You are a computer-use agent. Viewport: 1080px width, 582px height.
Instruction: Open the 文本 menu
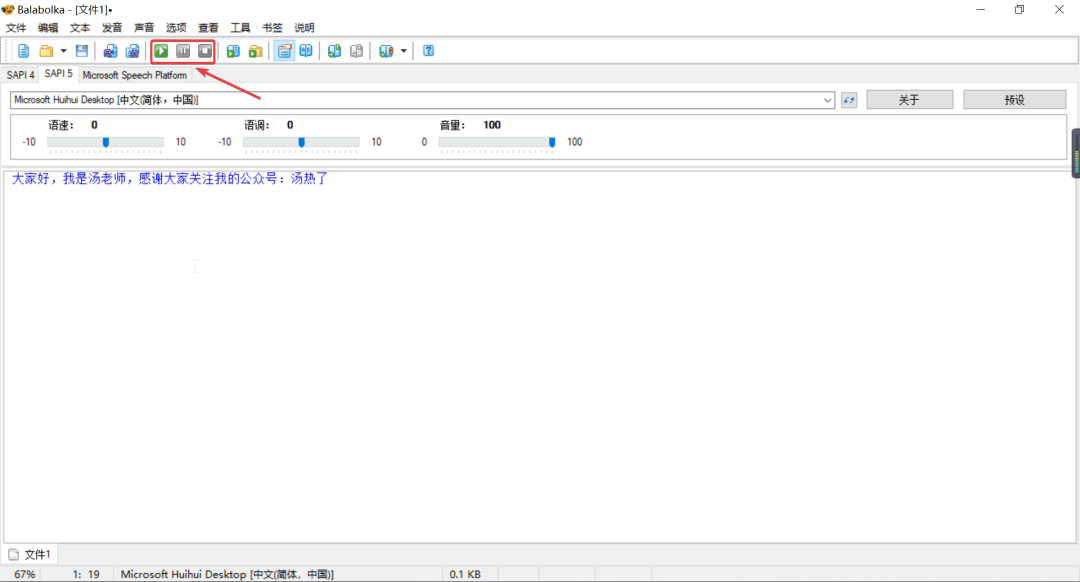point(80,28)
